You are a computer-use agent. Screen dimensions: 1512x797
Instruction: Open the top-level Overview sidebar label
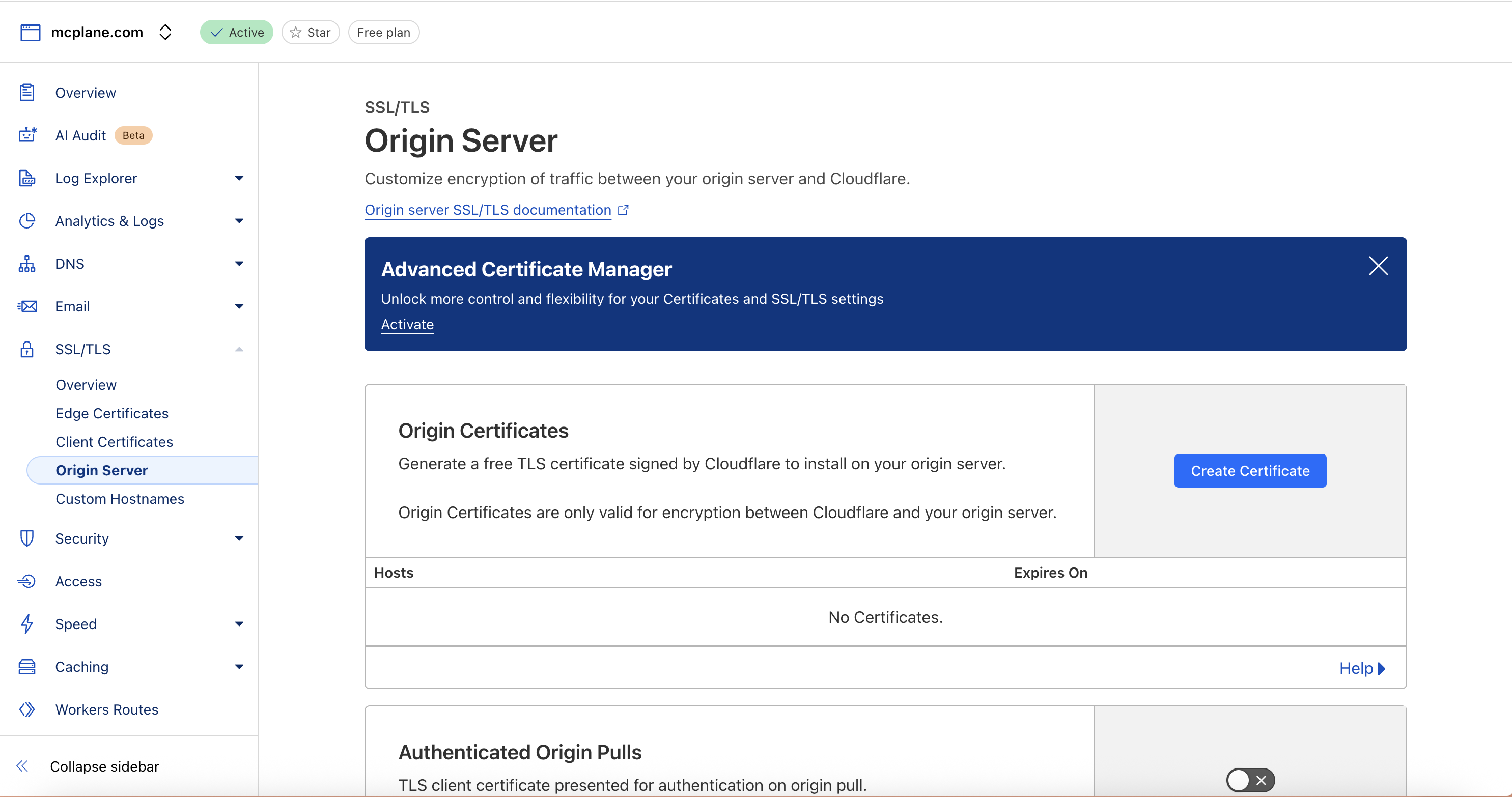[x=86, y=93]
